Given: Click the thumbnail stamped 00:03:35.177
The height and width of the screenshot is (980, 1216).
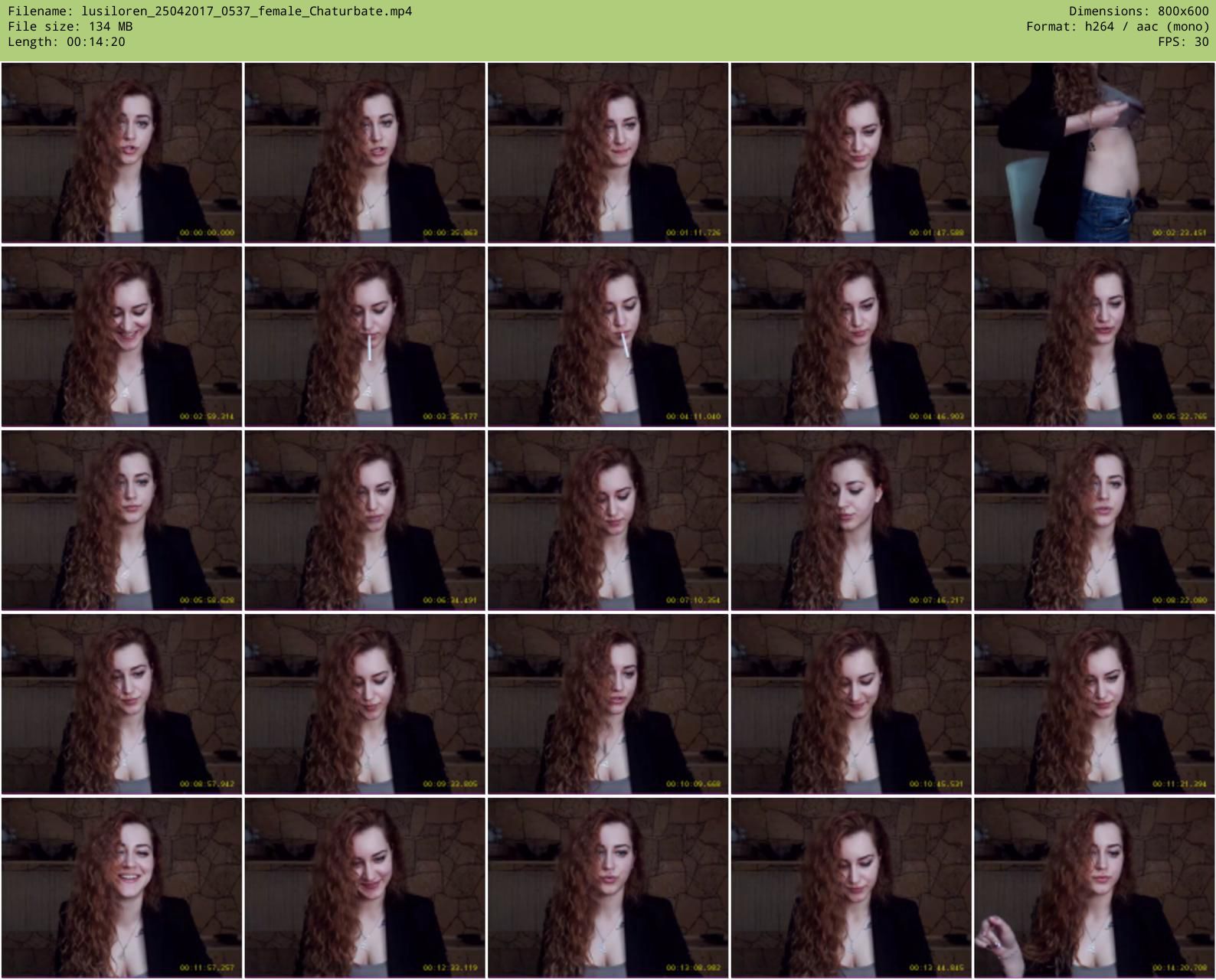Looking at the screenshot, I should (364, 337).
